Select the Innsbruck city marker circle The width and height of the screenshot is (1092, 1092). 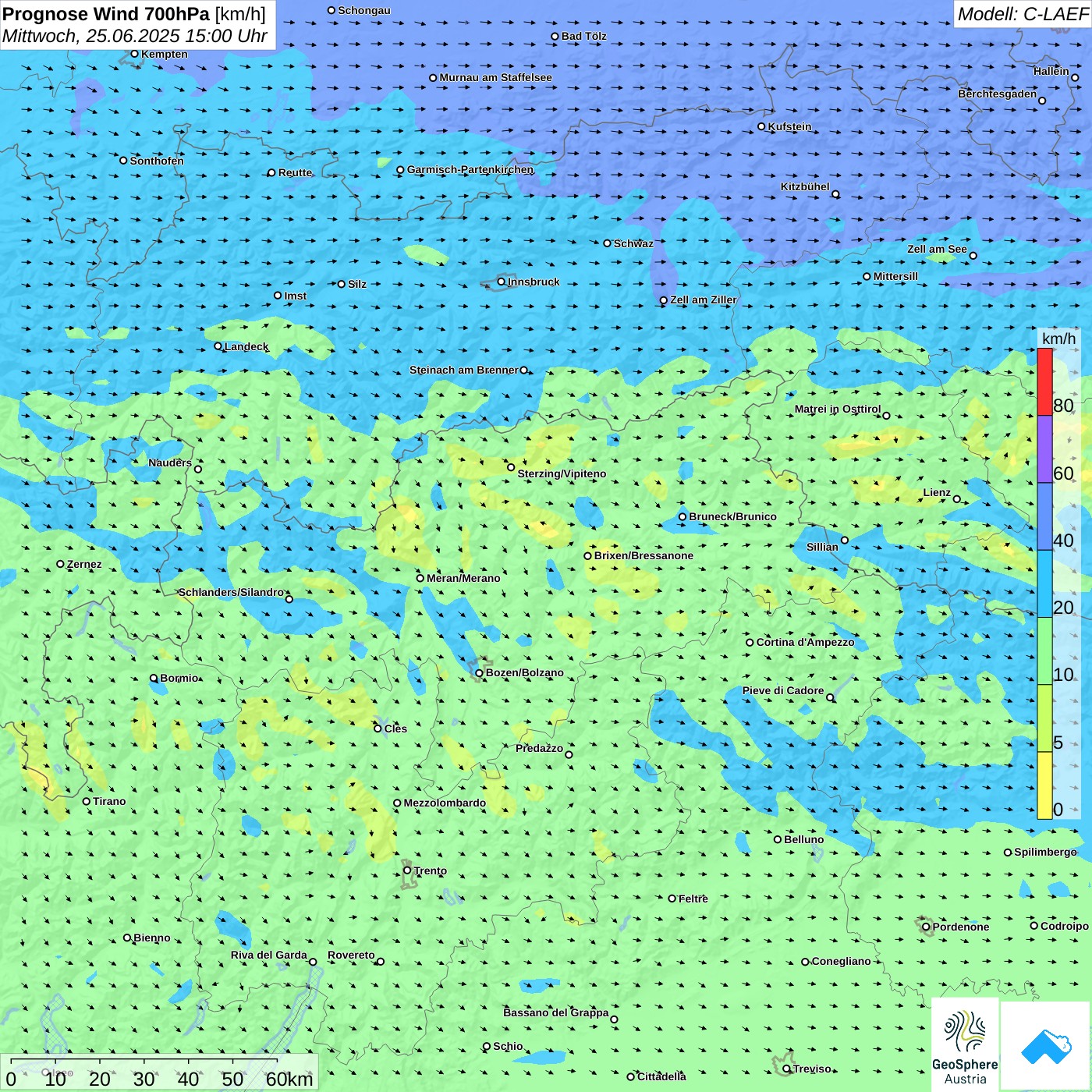pyautogui.click(x=502, y=282)
